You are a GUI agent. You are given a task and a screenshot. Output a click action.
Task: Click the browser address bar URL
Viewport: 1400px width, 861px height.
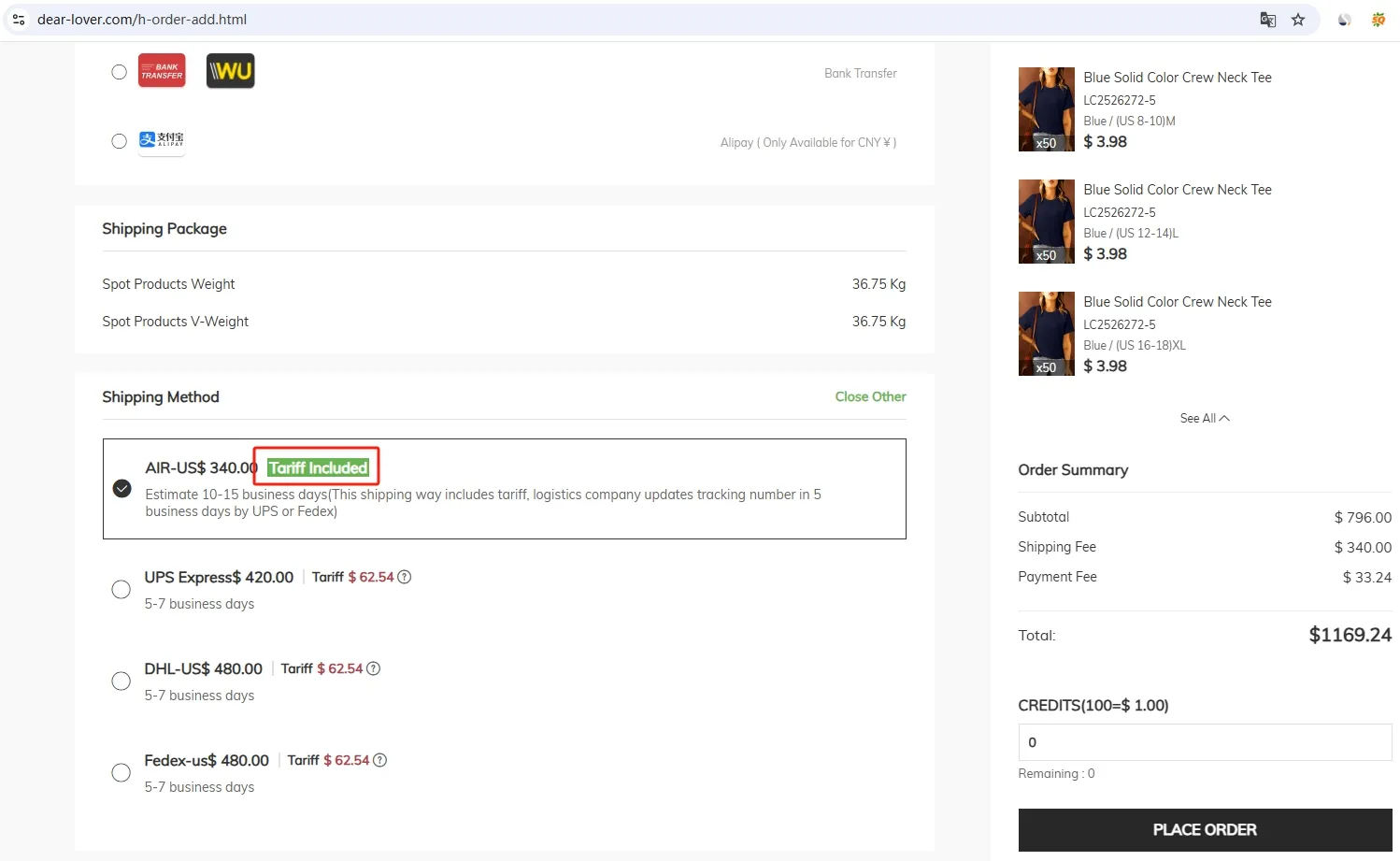pos(142,20)
